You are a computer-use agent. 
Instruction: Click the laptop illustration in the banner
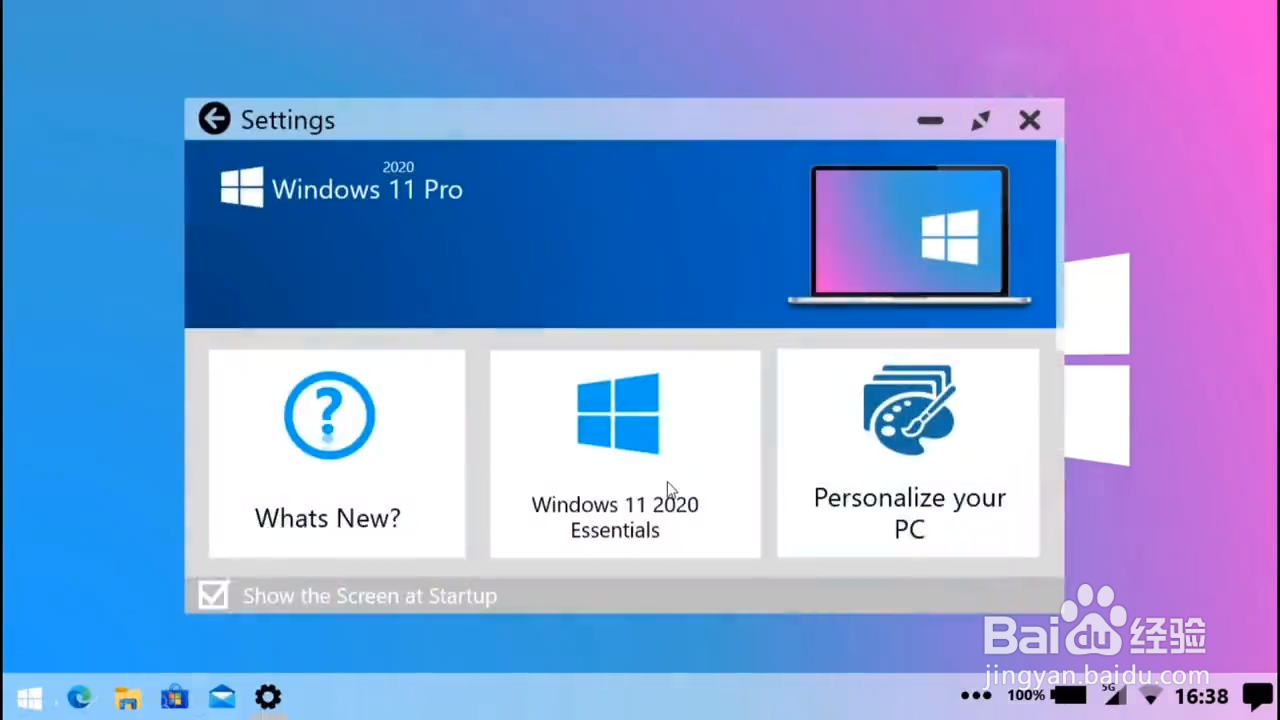[910, 235]
